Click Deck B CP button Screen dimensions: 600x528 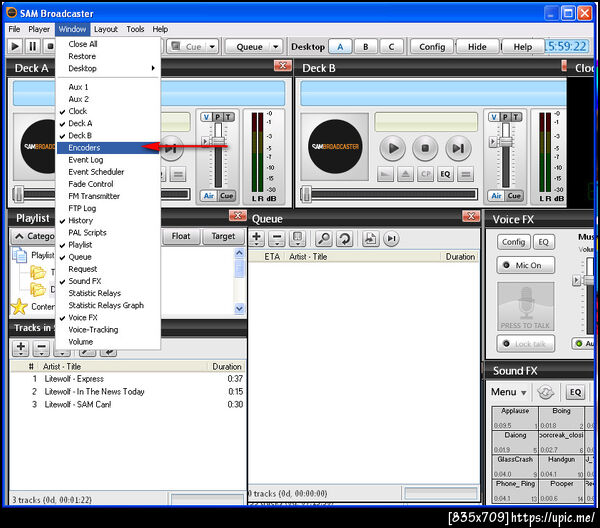pyautogui.click(x=425, y=174)
